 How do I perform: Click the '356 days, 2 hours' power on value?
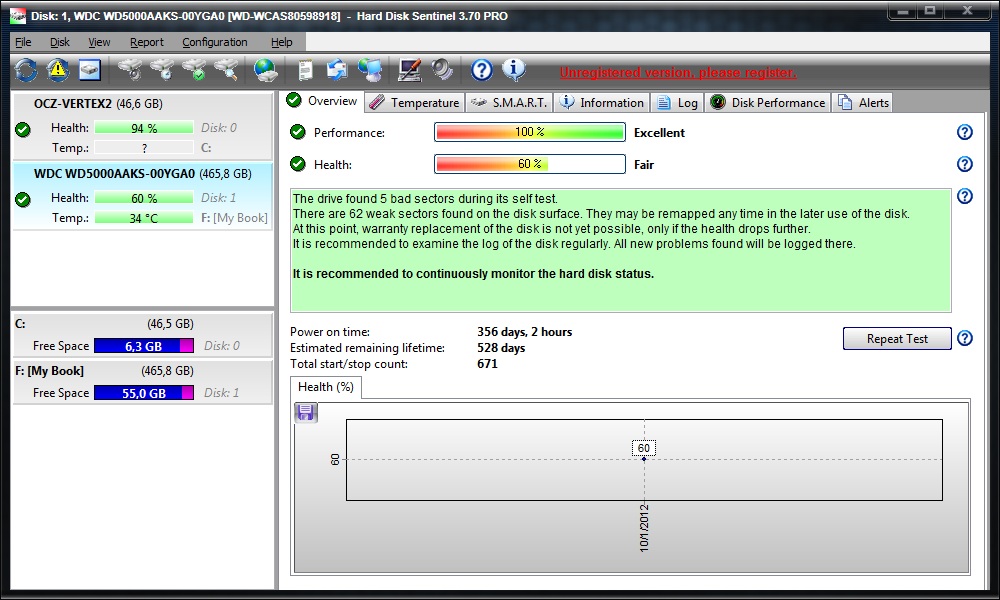coord(525,332)
